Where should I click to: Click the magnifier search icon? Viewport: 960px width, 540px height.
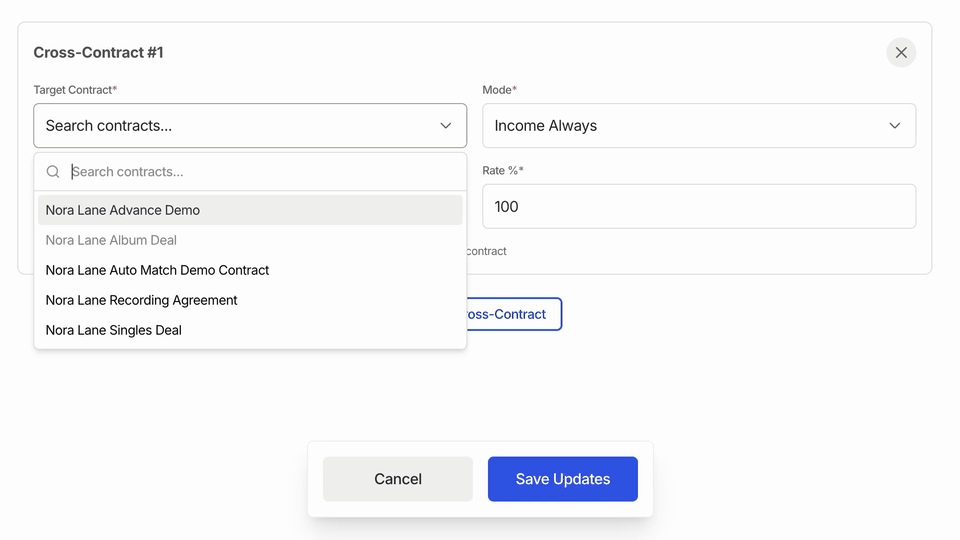pos(53,172)
